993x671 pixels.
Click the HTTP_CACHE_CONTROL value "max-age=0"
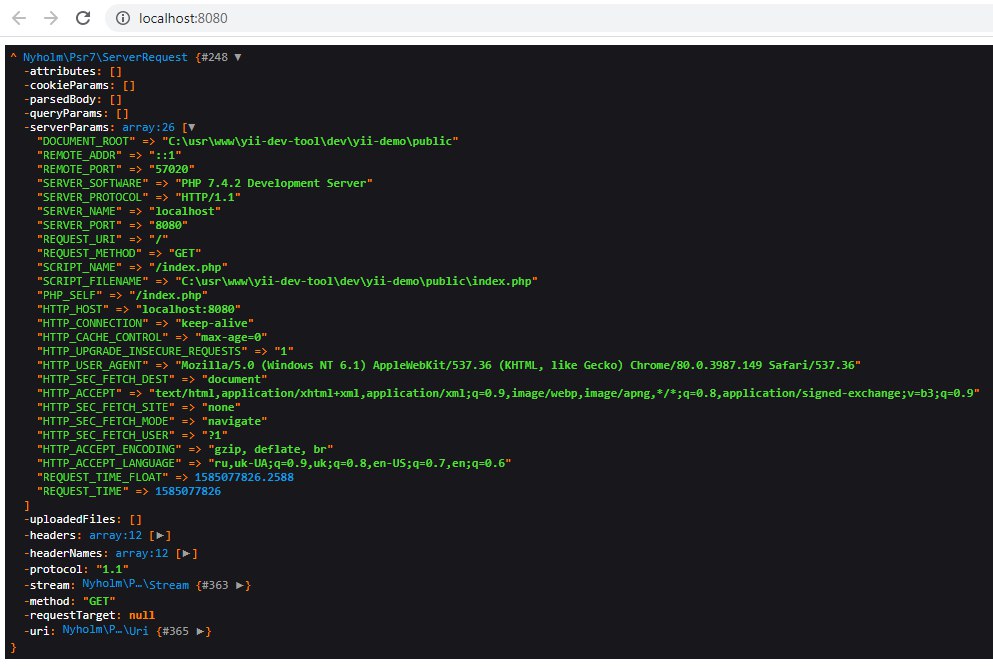click(231, 337)
